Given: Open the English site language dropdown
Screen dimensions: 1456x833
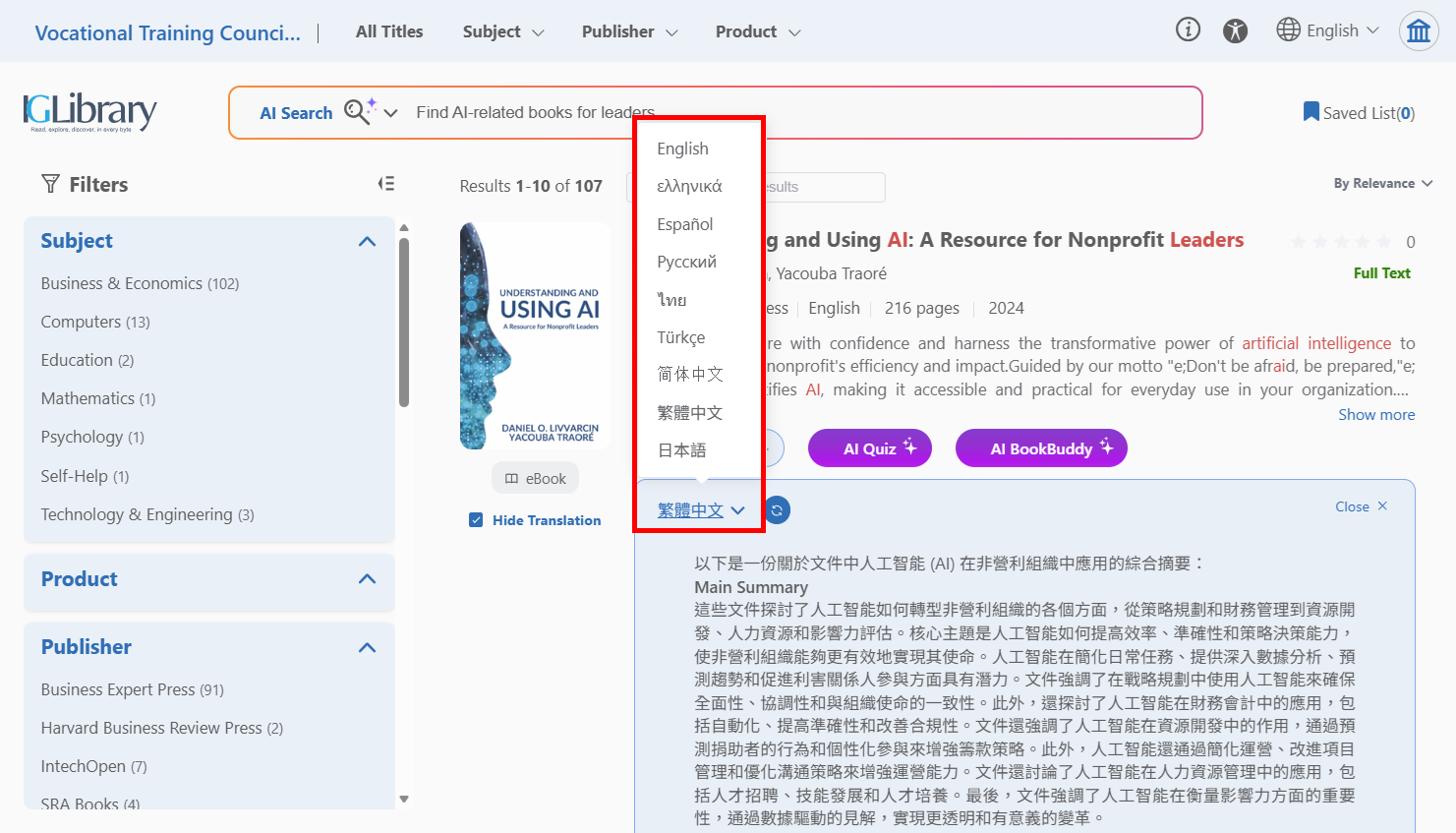Looking at the screenshot, I should pyautogui.click(x=1327, y=30).
